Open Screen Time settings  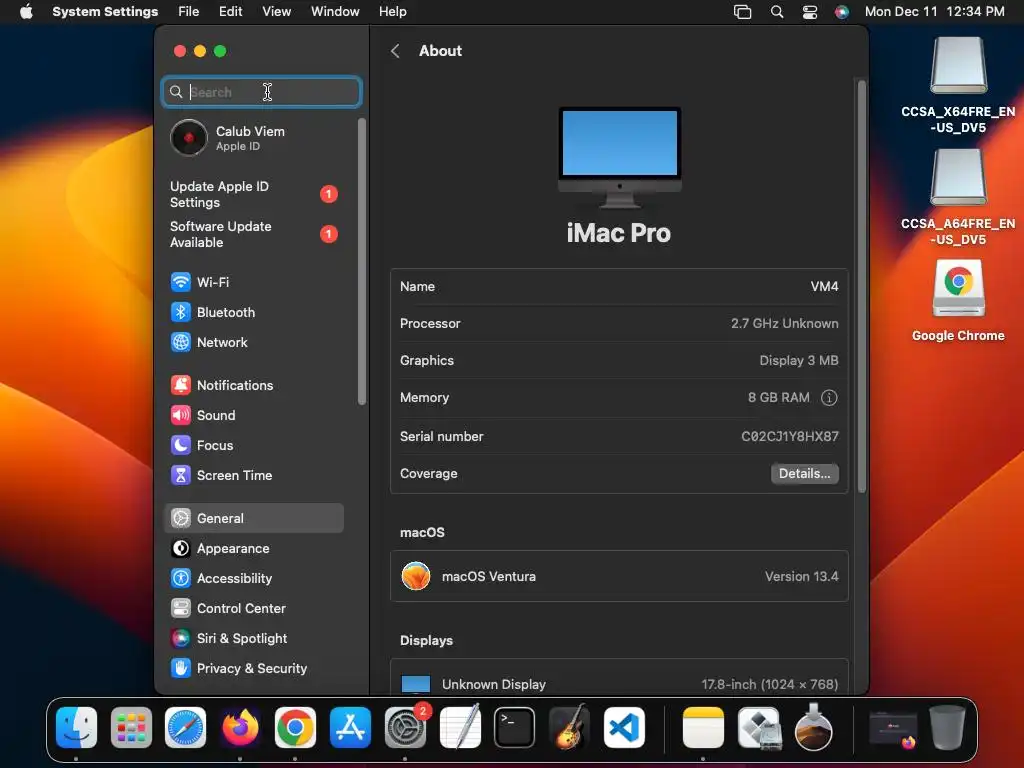[x=254, y=475]
